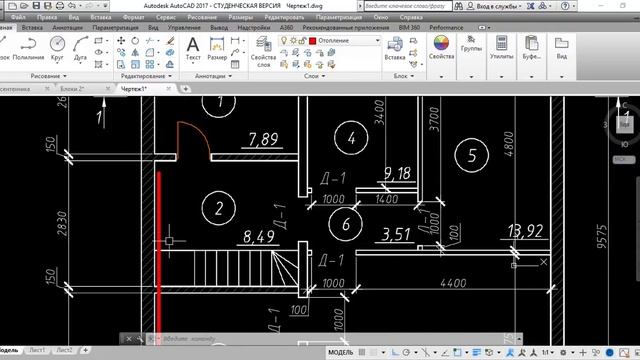Open the Сервис menu

(166, 17)
